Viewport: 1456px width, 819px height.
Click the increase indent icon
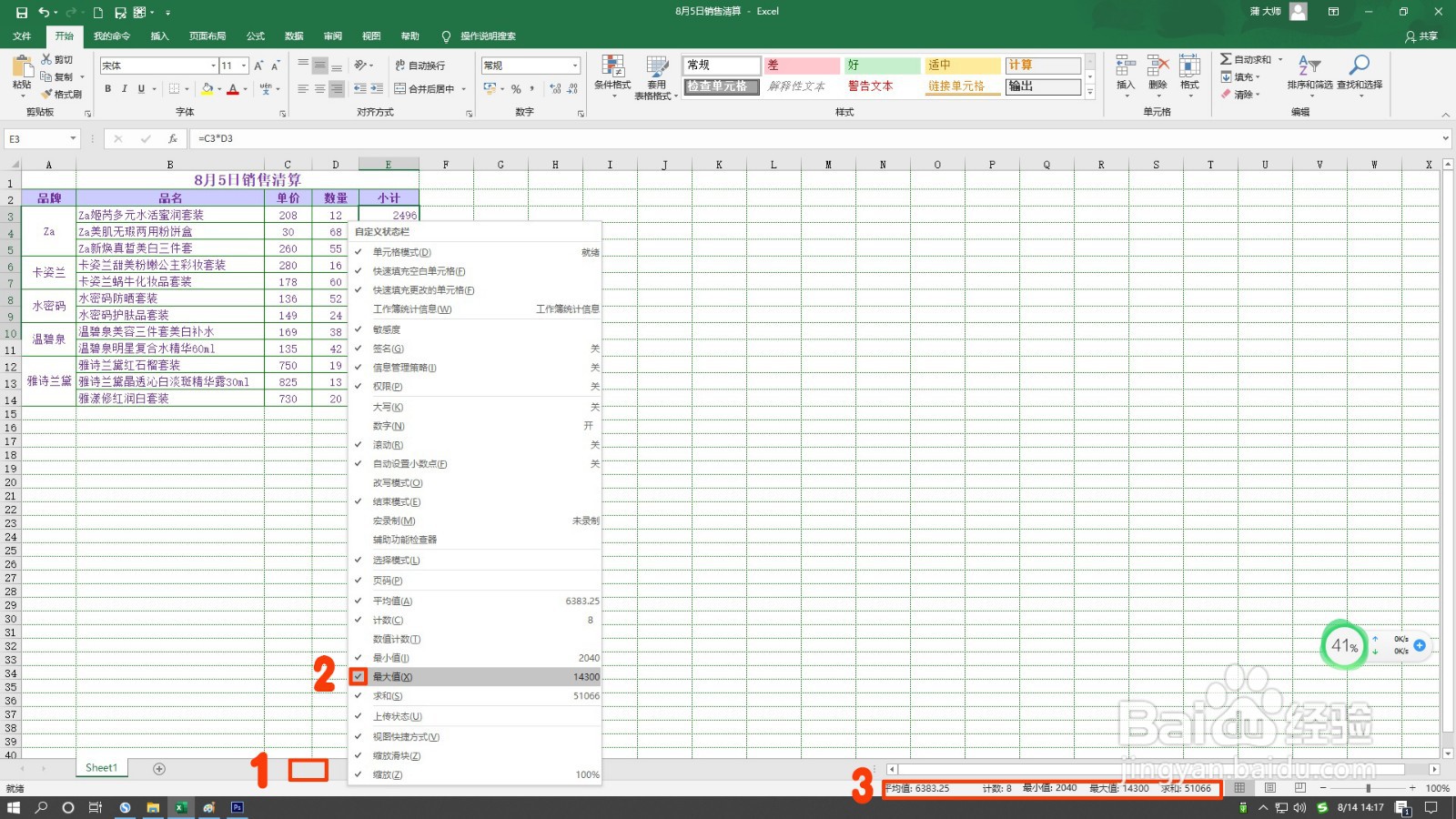tap(376, 88)
